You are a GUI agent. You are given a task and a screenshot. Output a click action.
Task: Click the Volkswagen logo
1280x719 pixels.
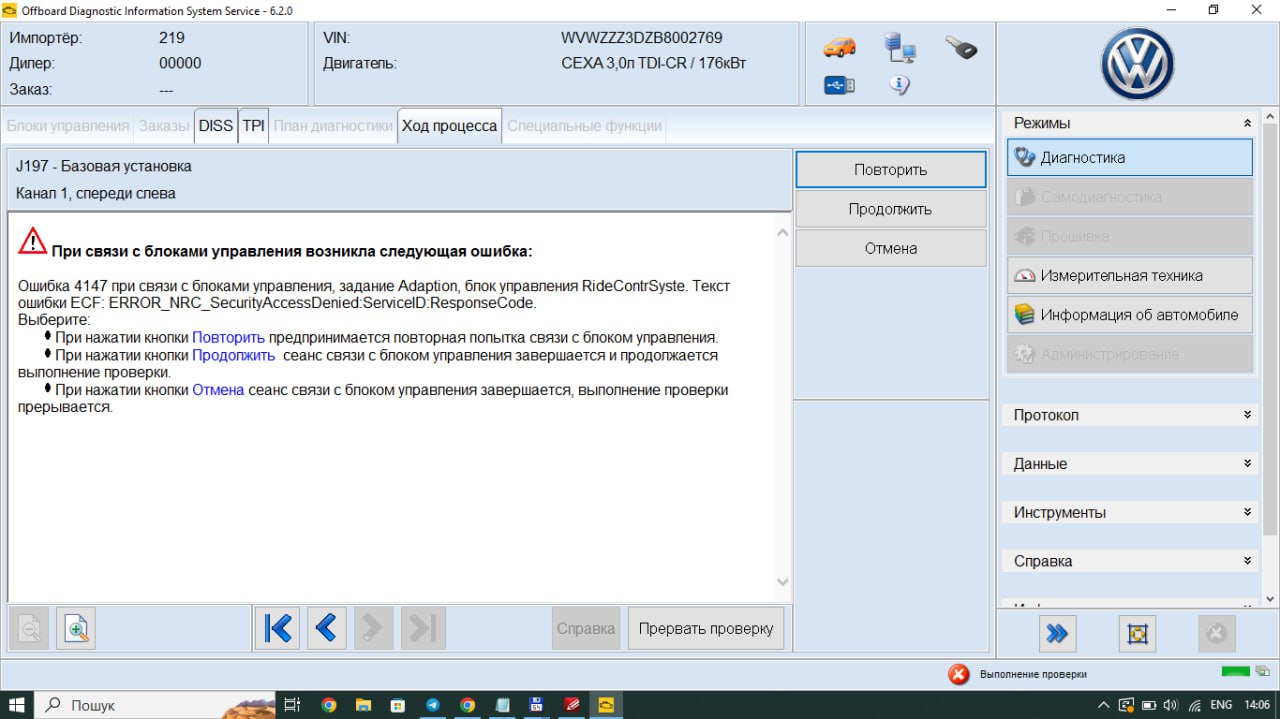pyautogui.click(x=1137, y=65)
